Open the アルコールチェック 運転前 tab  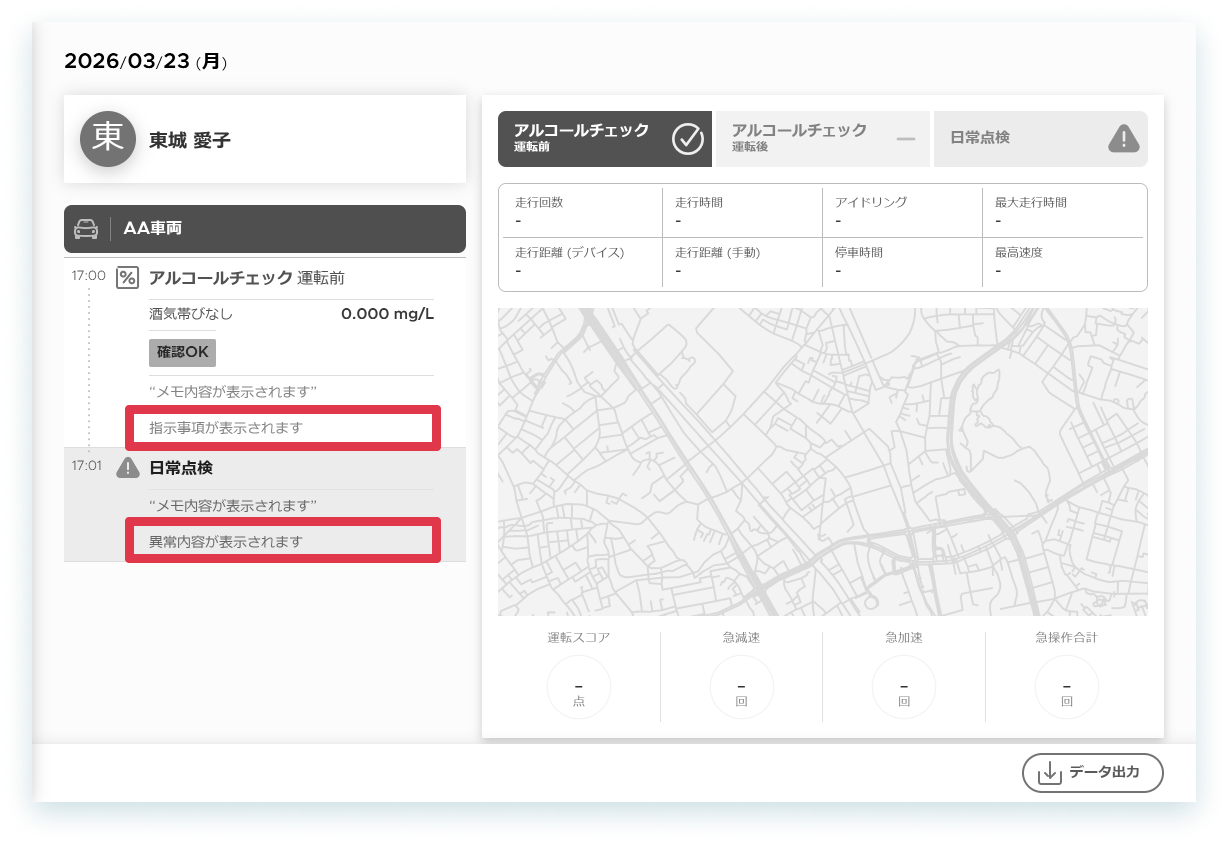[x=605, y=139]
